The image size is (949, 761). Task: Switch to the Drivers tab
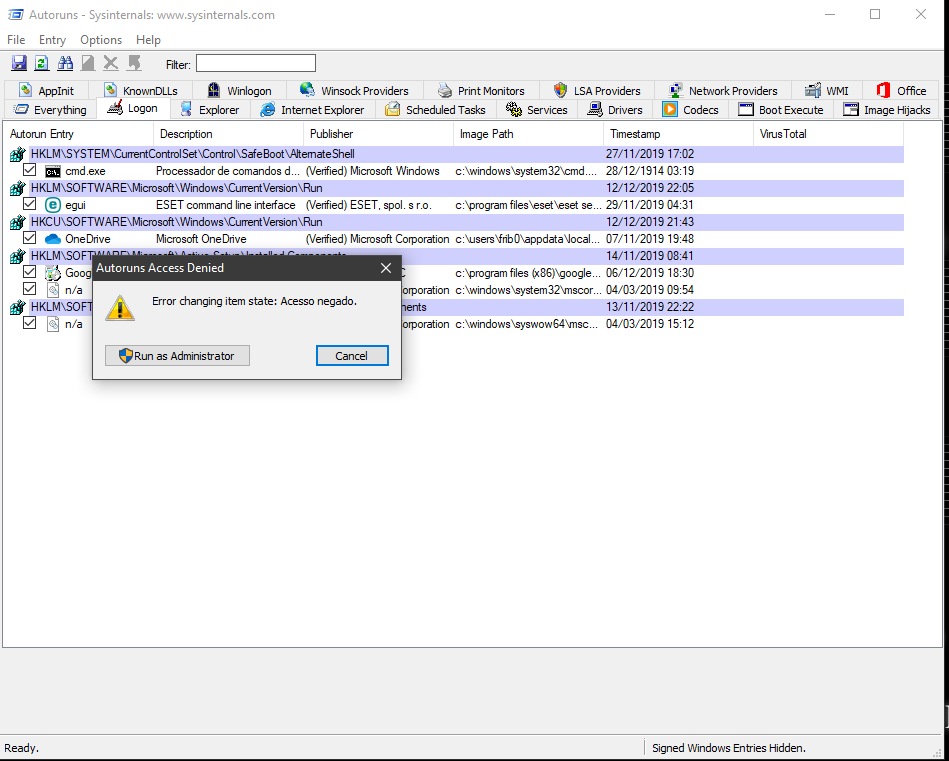click(x=614, y=110)
